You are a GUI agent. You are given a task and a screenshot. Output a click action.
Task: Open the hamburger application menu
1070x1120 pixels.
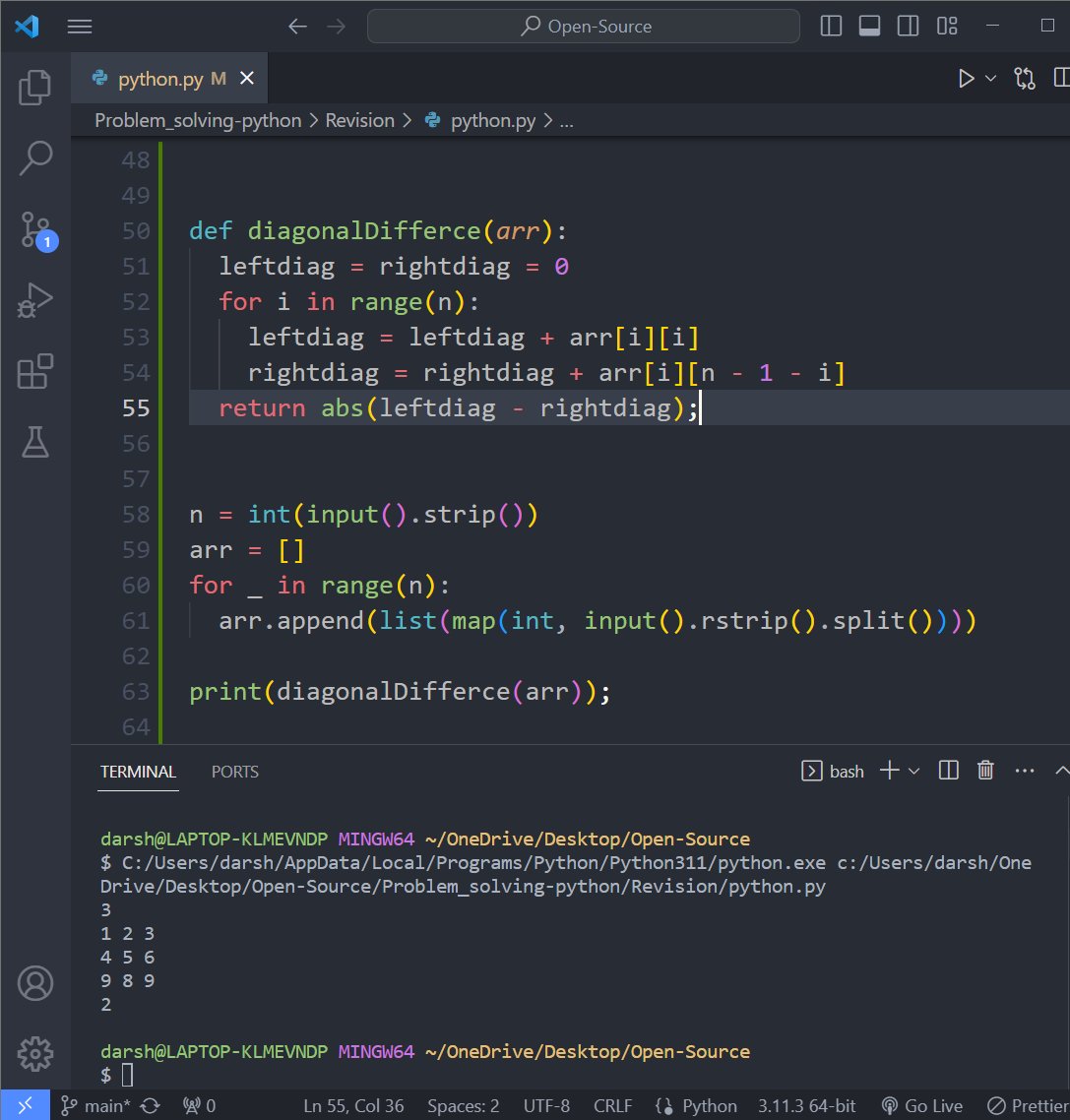80,27
